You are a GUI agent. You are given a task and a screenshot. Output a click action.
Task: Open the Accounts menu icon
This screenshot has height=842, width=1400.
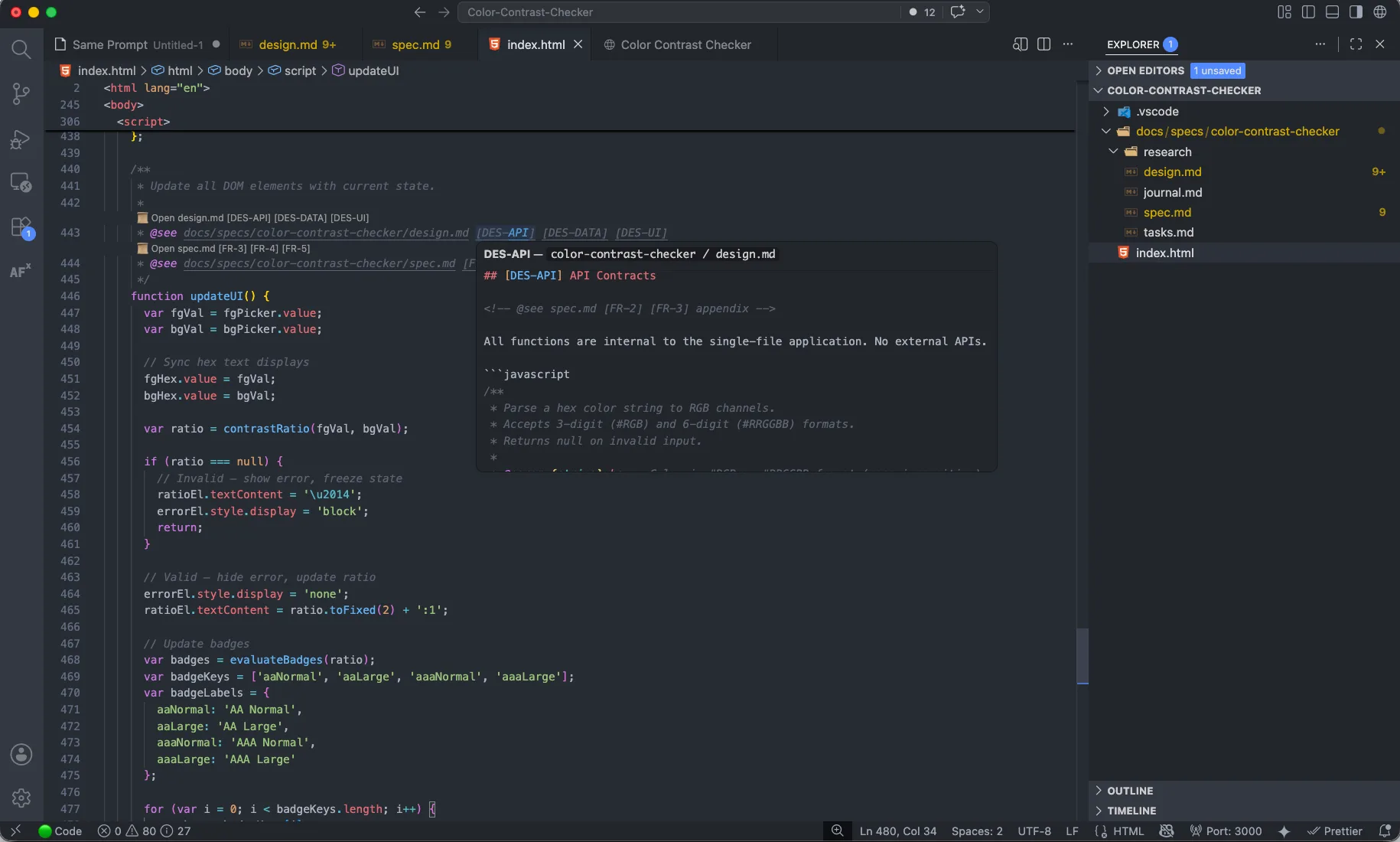click(x=21, y=754)
